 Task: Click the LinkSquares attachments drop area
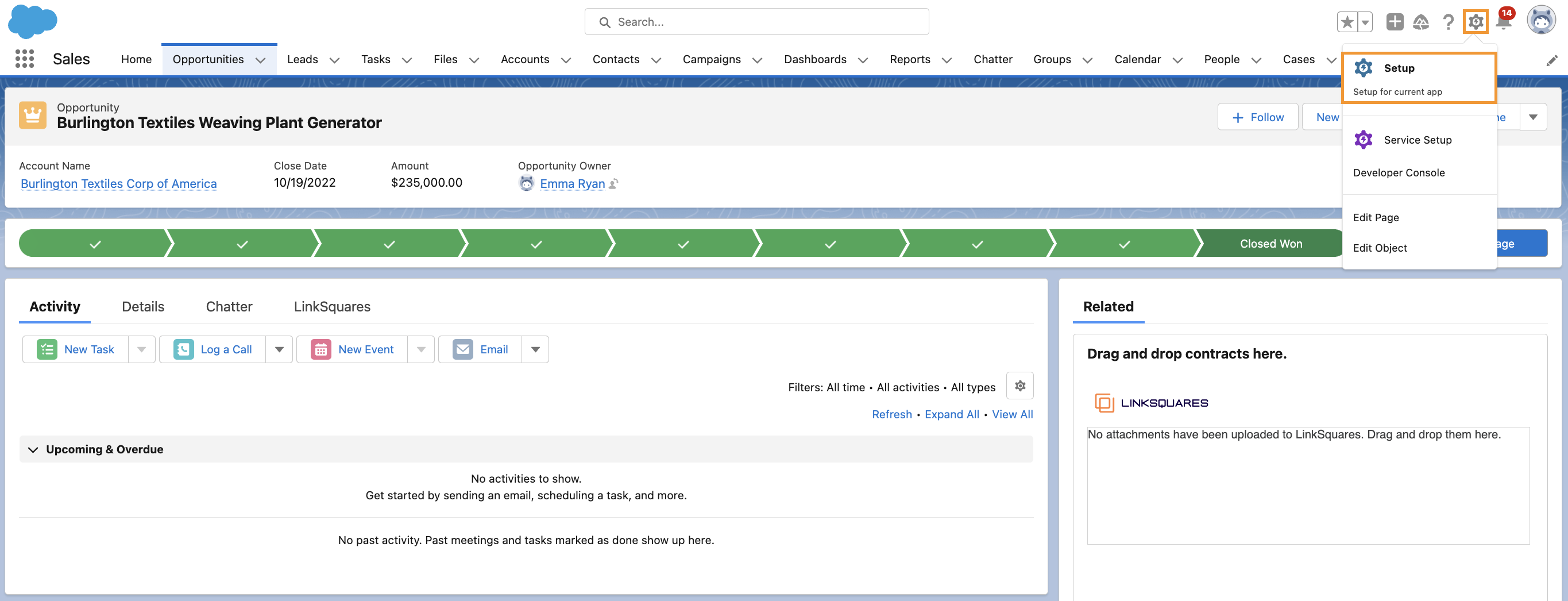coord(1308,486)
